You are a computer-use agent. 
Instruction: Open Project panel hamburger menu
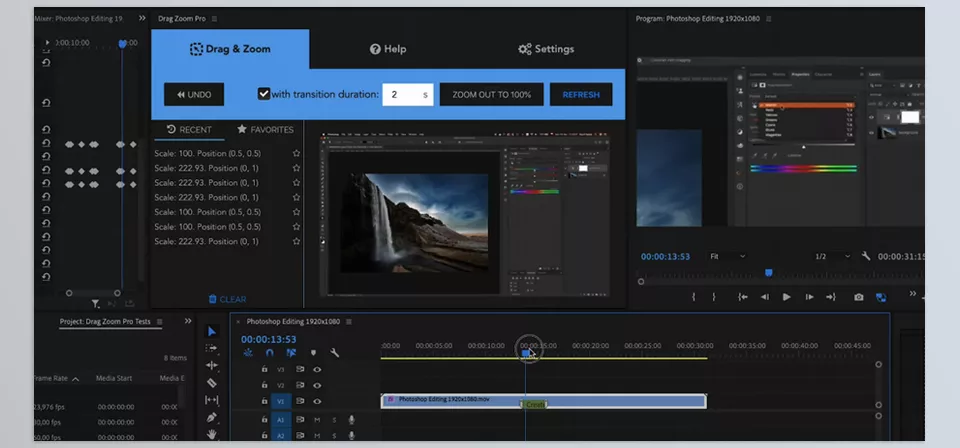pyautogui.click(x=159, y=321)
